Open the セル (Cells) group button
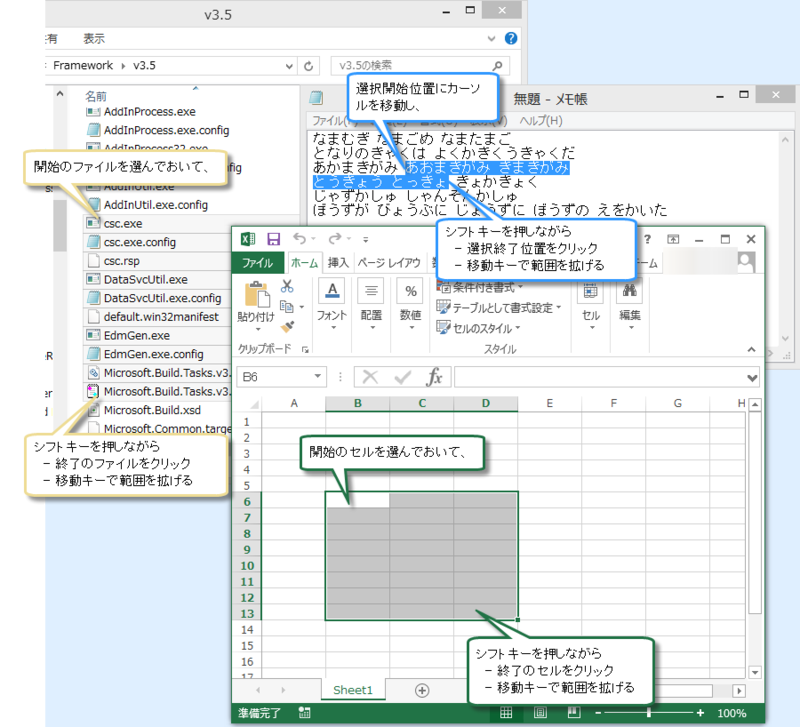The width and height of the screenshot is (800, 727). (591, 305)
